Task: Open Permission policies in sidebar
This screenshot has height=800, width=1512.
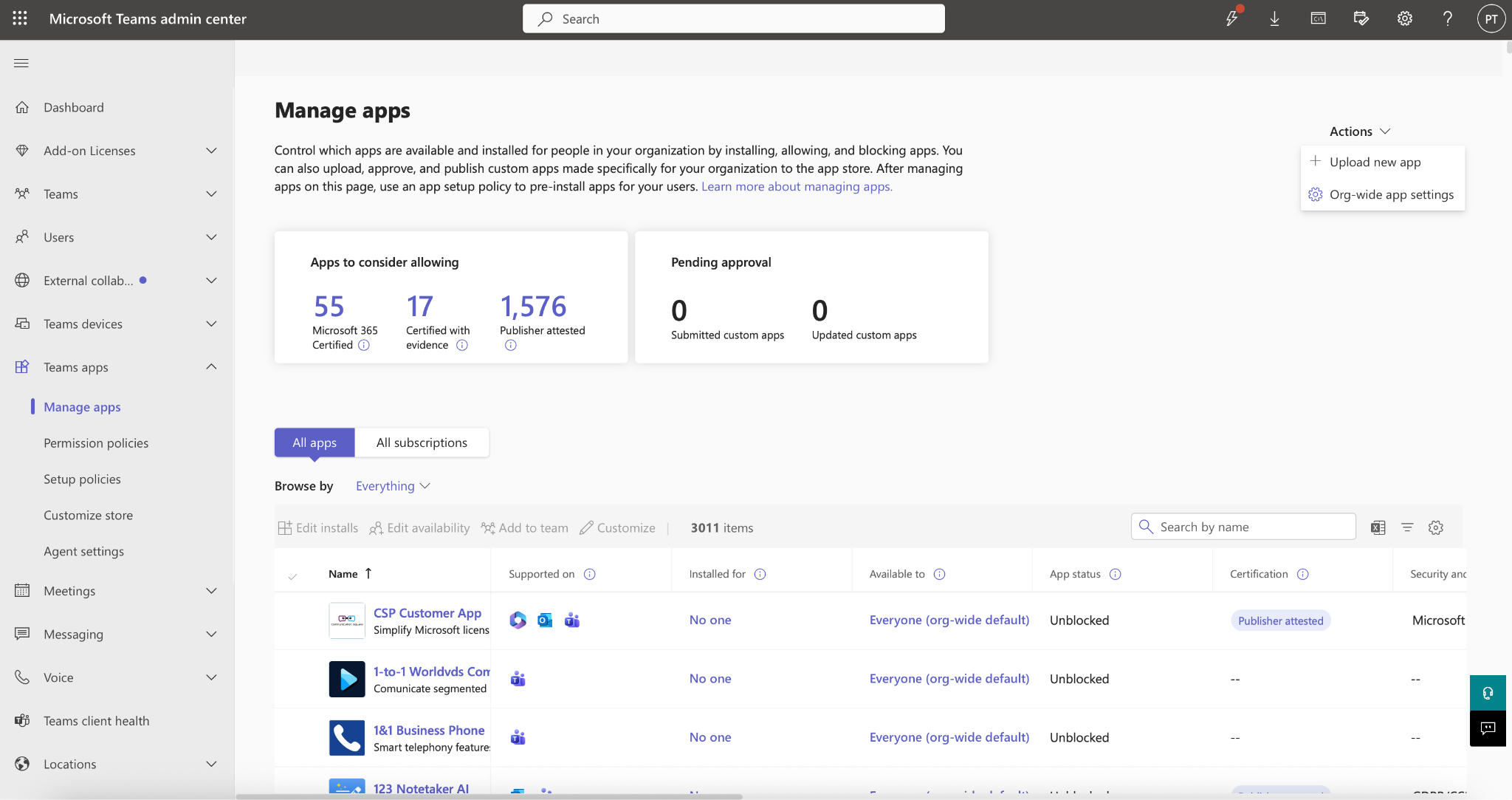Action: click(96, 443)
